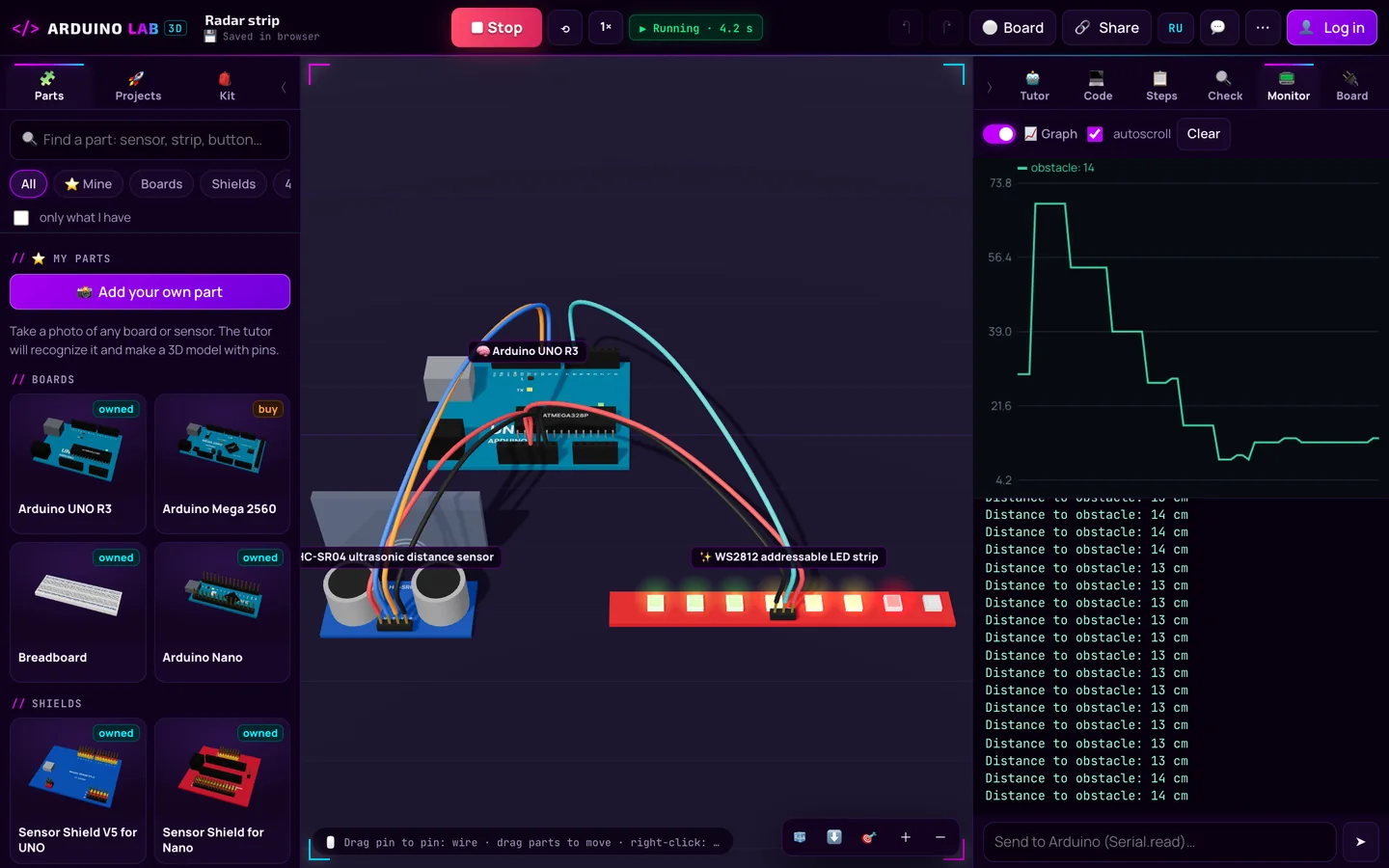Screen dimensions: 1389x868
Task: Open the Parts tab
Action: click(x=49, y=86)
